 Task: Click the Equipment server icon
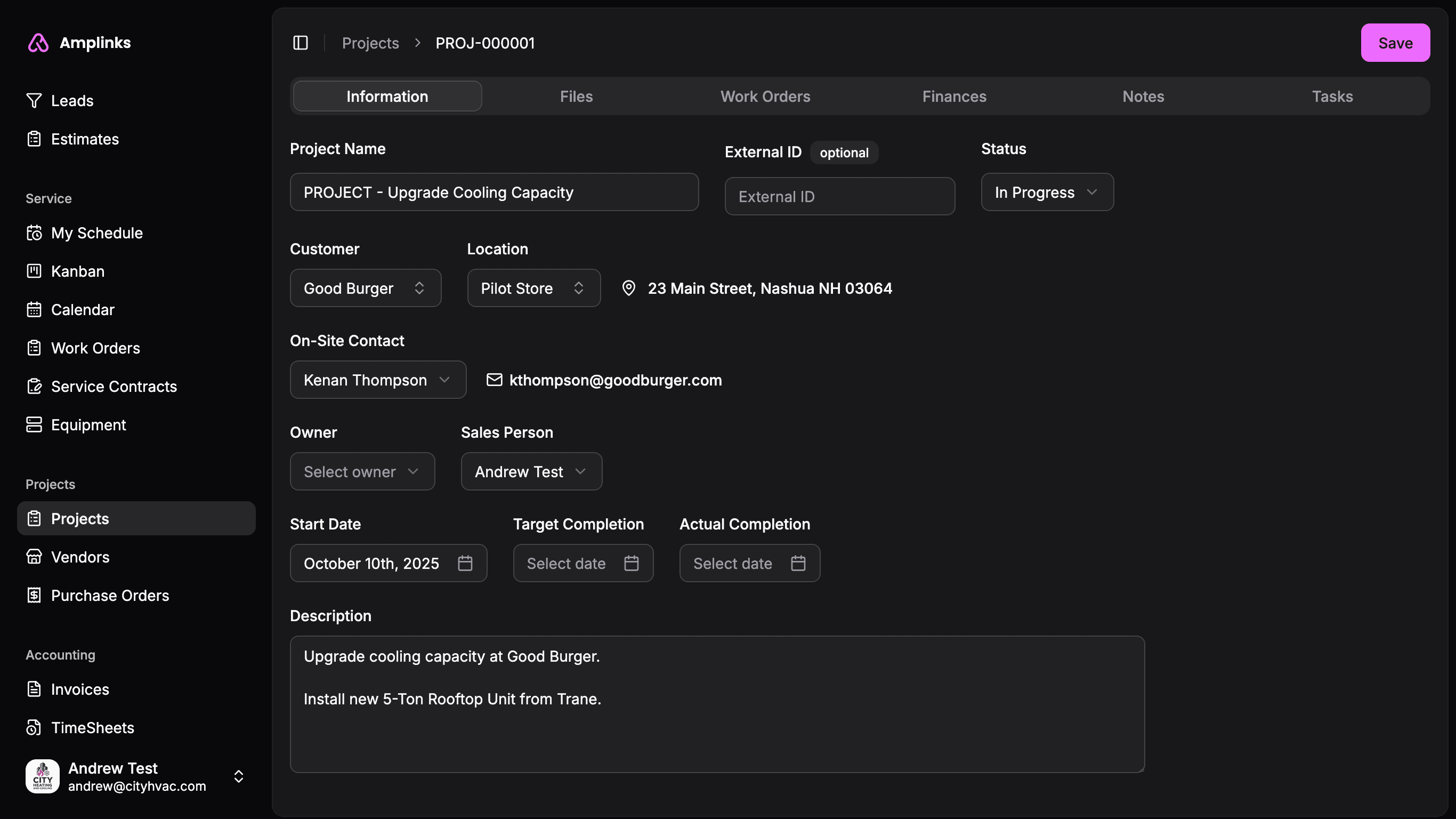pyautogui.click(x=34, y=425)
